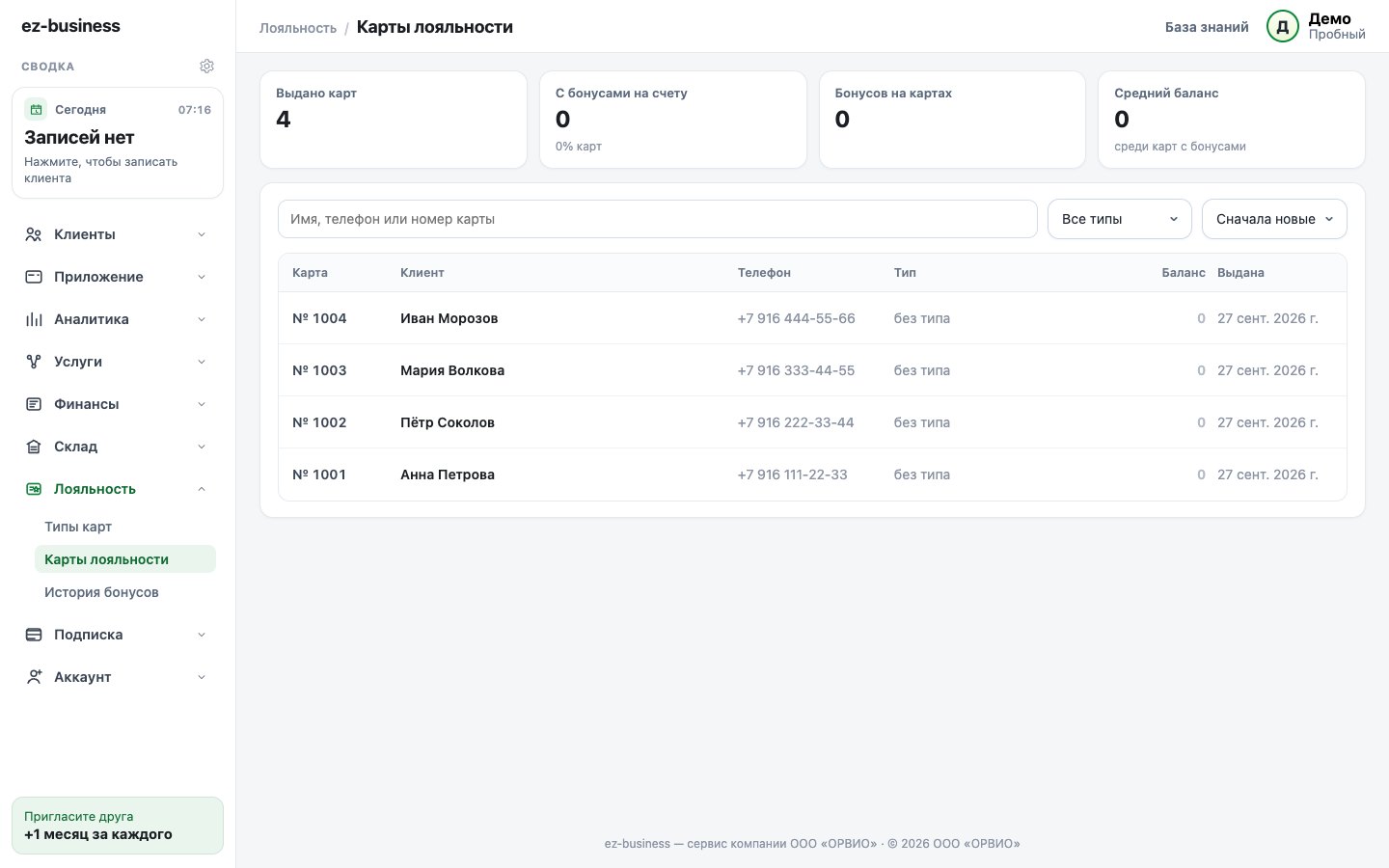The width and height of the screenshot is (1389, 868).
Task: Collapse the Лояльность section chevron
Action: point(202,489)
